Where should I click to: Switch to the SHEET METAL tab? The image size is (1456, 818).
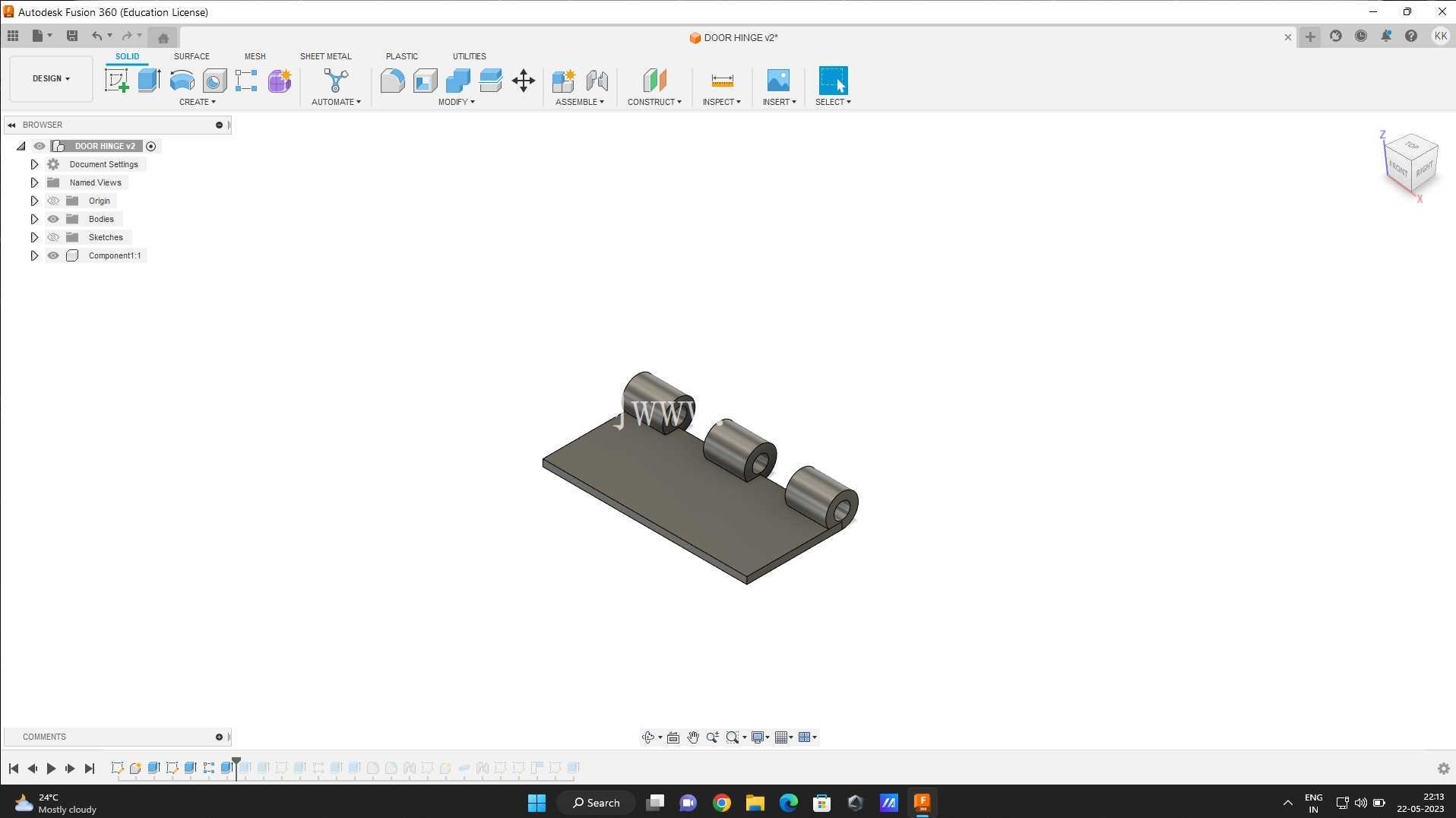tap(325, 56)
